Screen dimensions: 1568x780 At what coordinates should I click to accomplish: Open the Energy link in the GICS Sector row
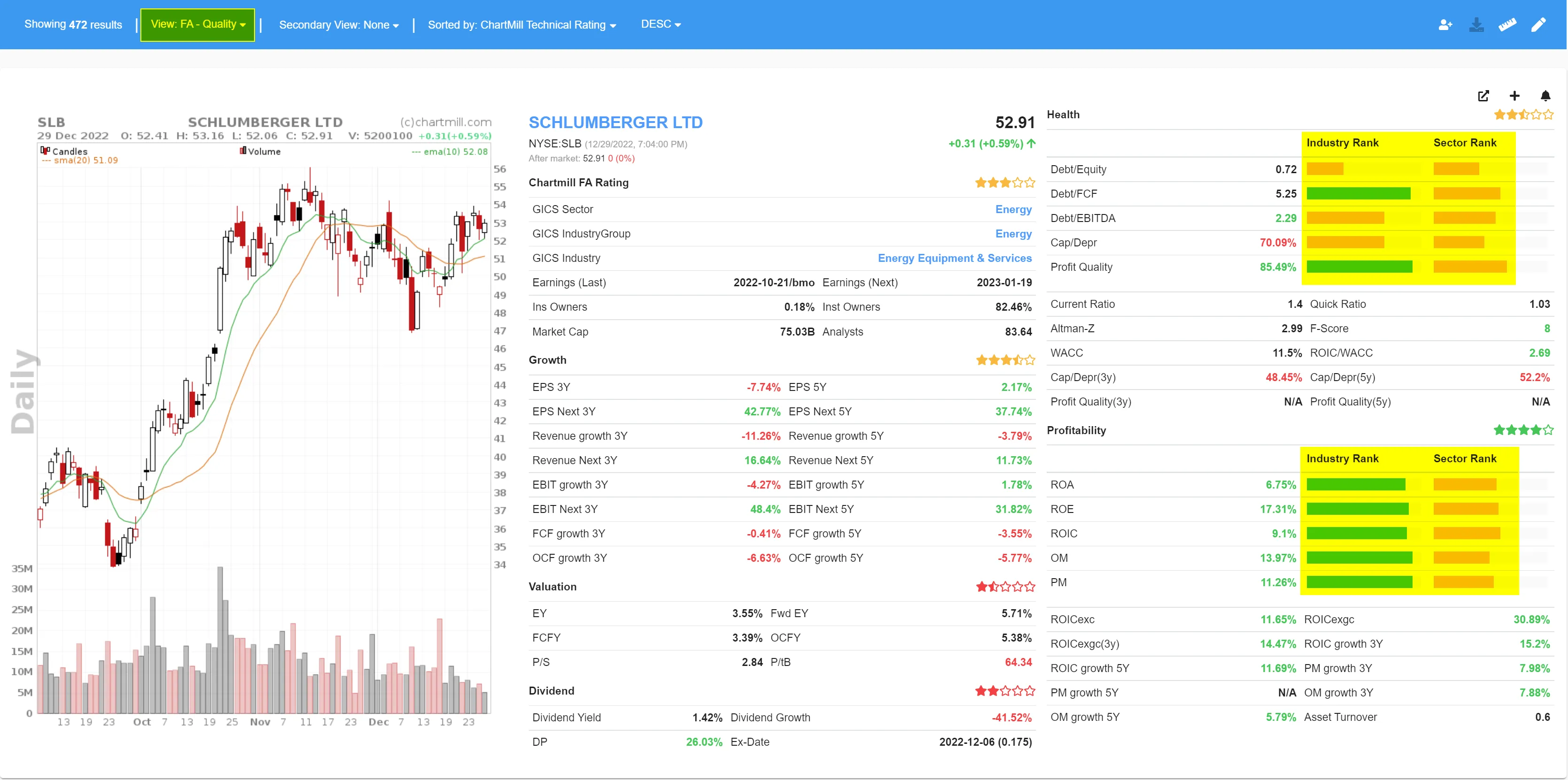coord(1013,209)
